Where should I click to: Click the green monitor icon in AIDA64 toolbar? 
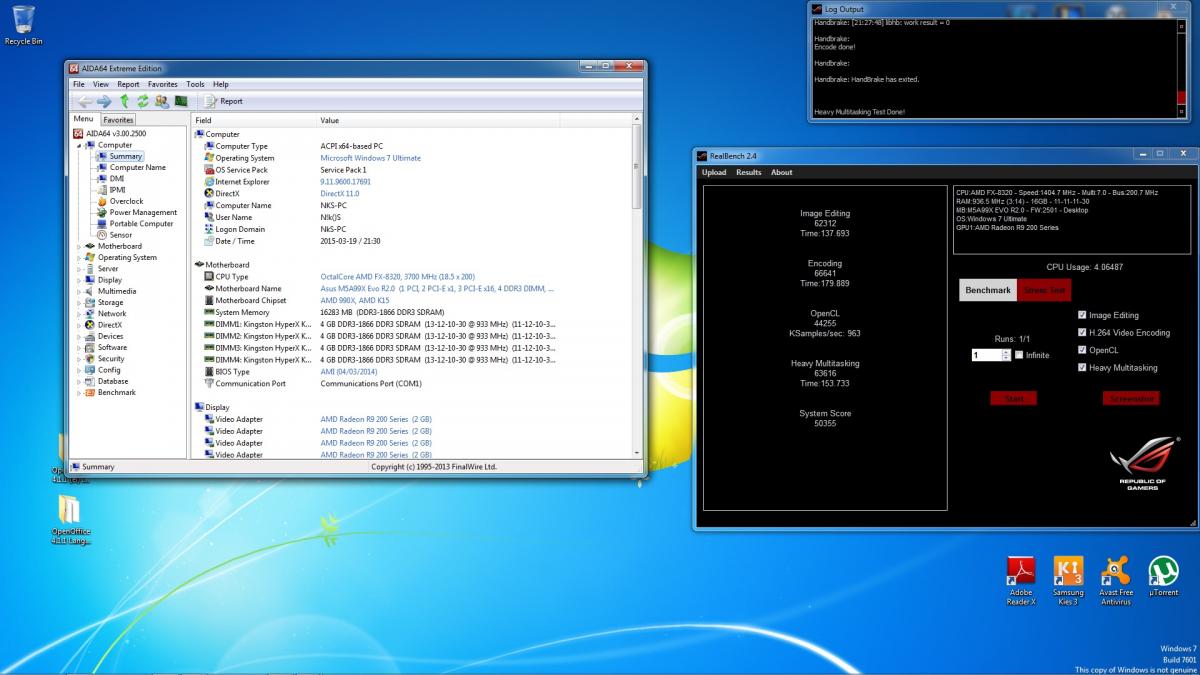click(181, 101)
